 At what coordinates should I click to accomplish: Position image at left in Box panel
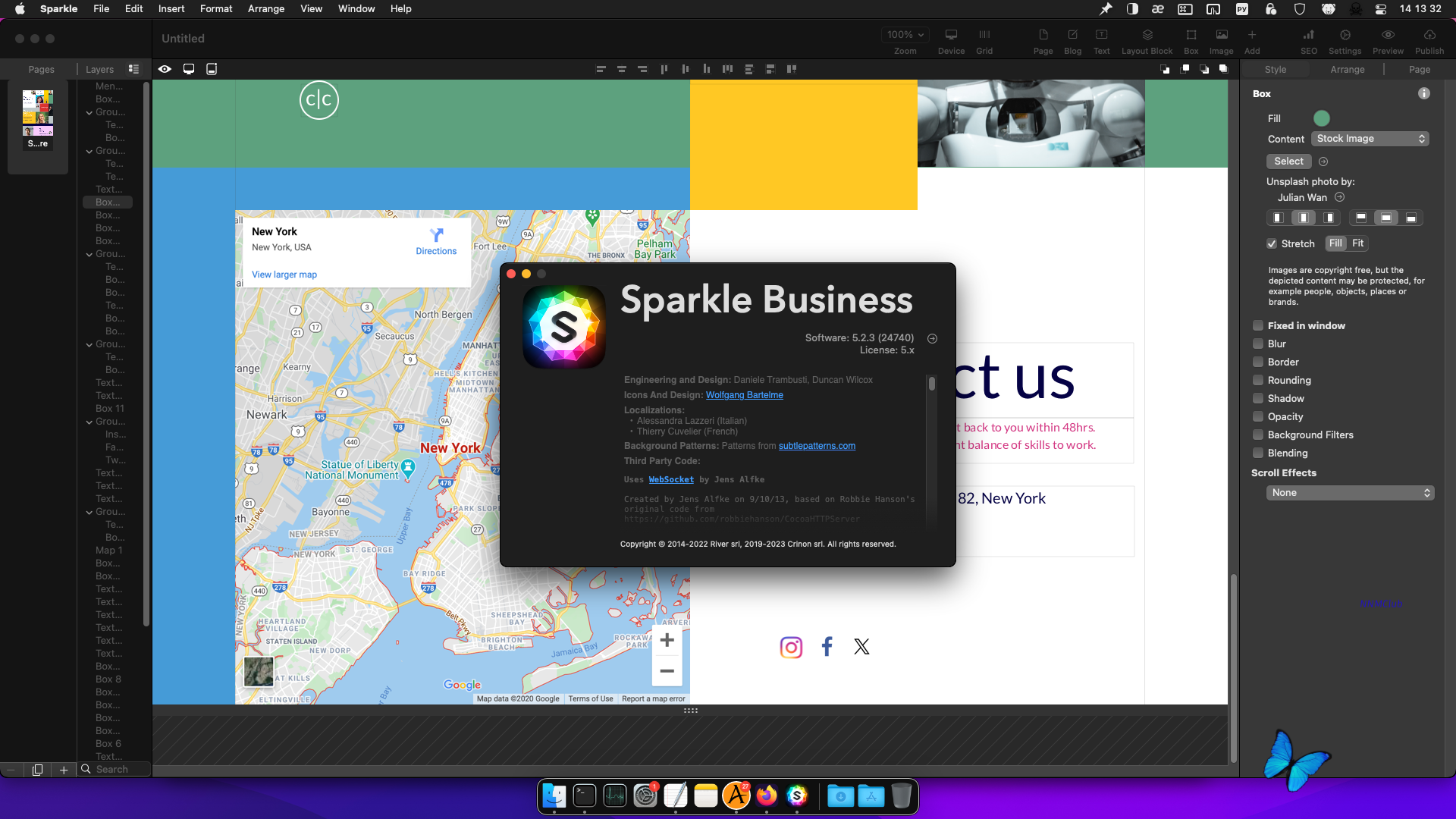[1278, 218]
